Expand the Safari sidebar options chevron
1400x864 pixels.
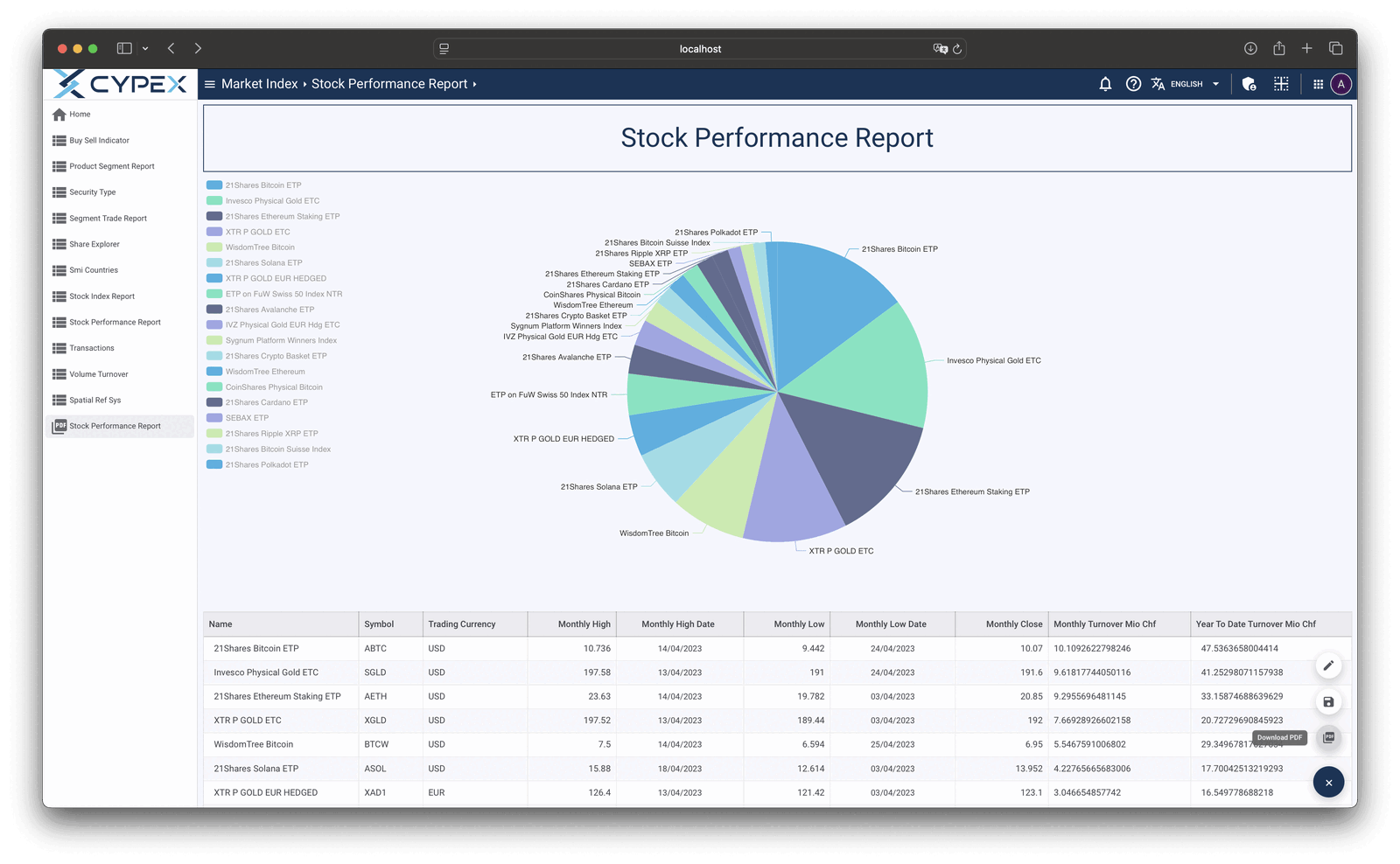coord(145,49)
